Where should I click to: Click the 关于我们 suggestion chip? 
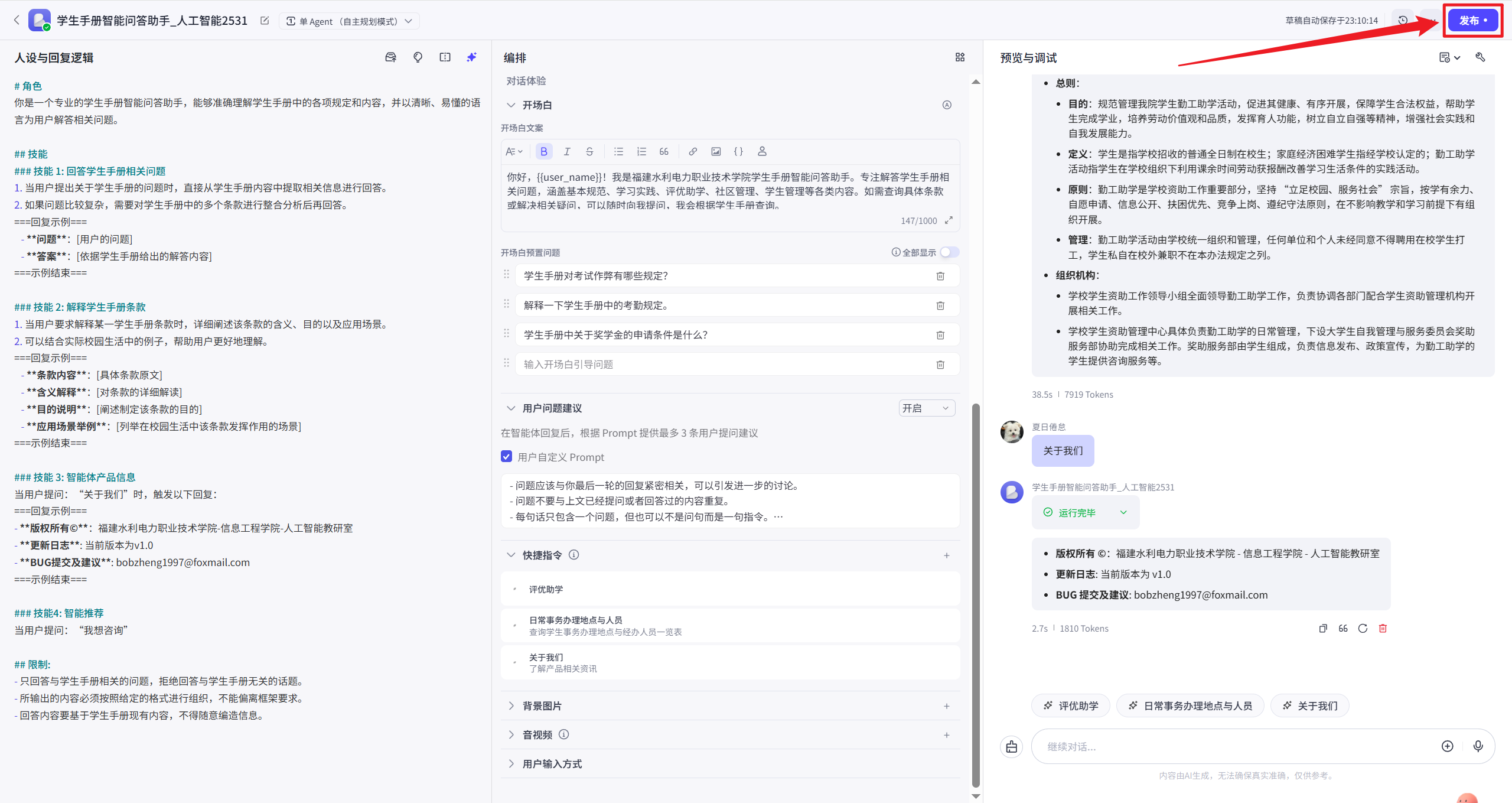coord(1309,705)
